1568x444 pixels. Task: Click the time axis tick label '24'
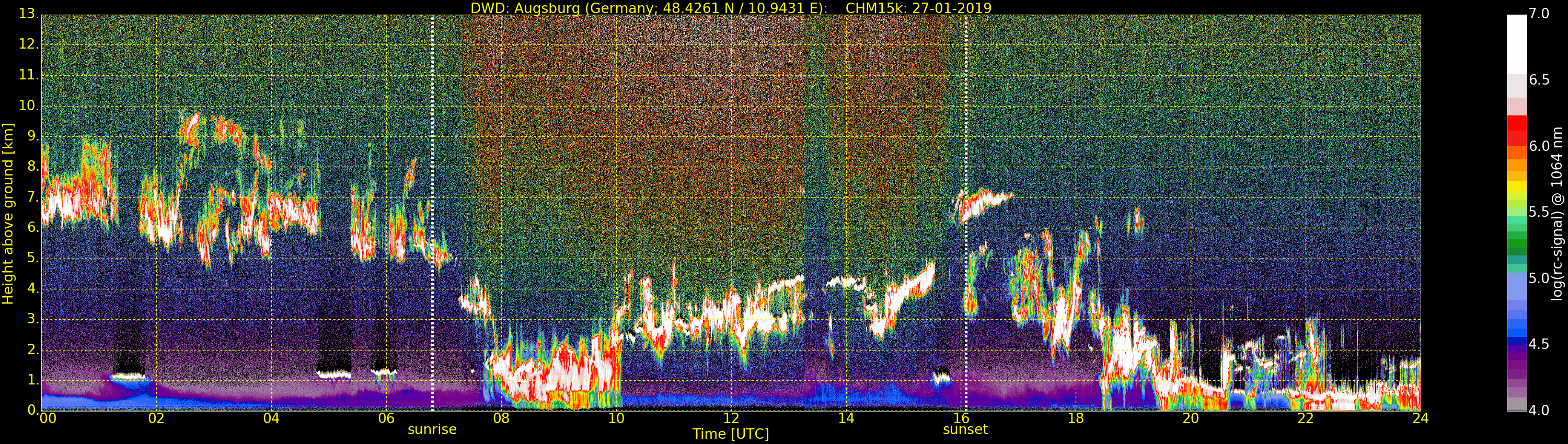click(x=1421, y=418)
